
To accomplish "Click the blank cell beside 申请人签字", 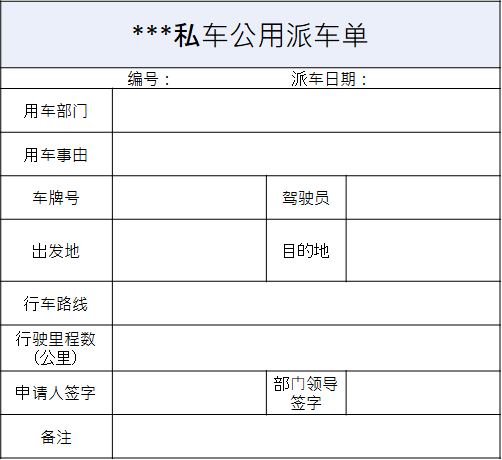I will click(x=190, y=393).
